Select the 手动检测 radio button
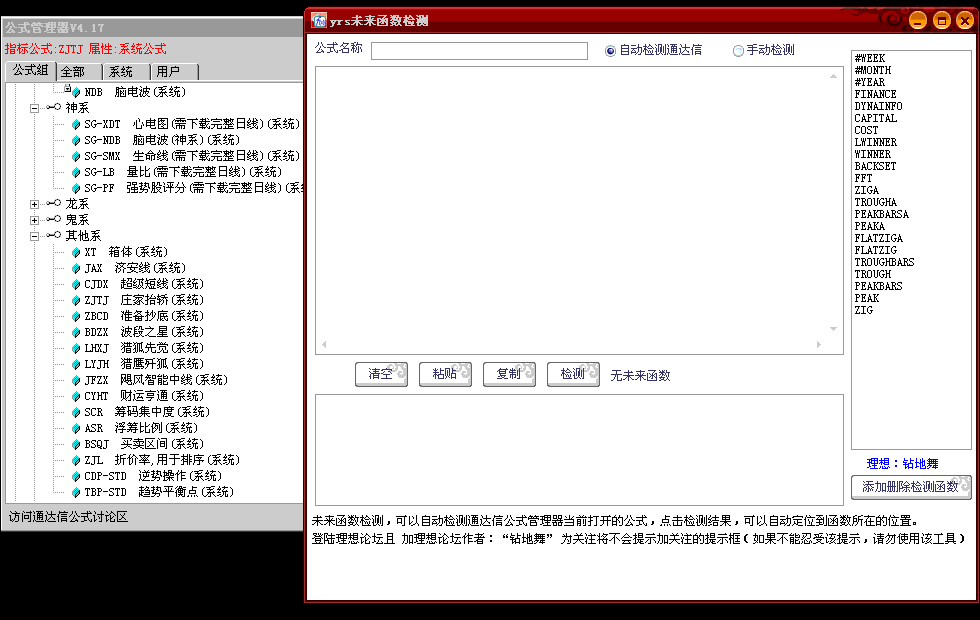The height and width of the screenshot is (620, 980). (738, 50)
